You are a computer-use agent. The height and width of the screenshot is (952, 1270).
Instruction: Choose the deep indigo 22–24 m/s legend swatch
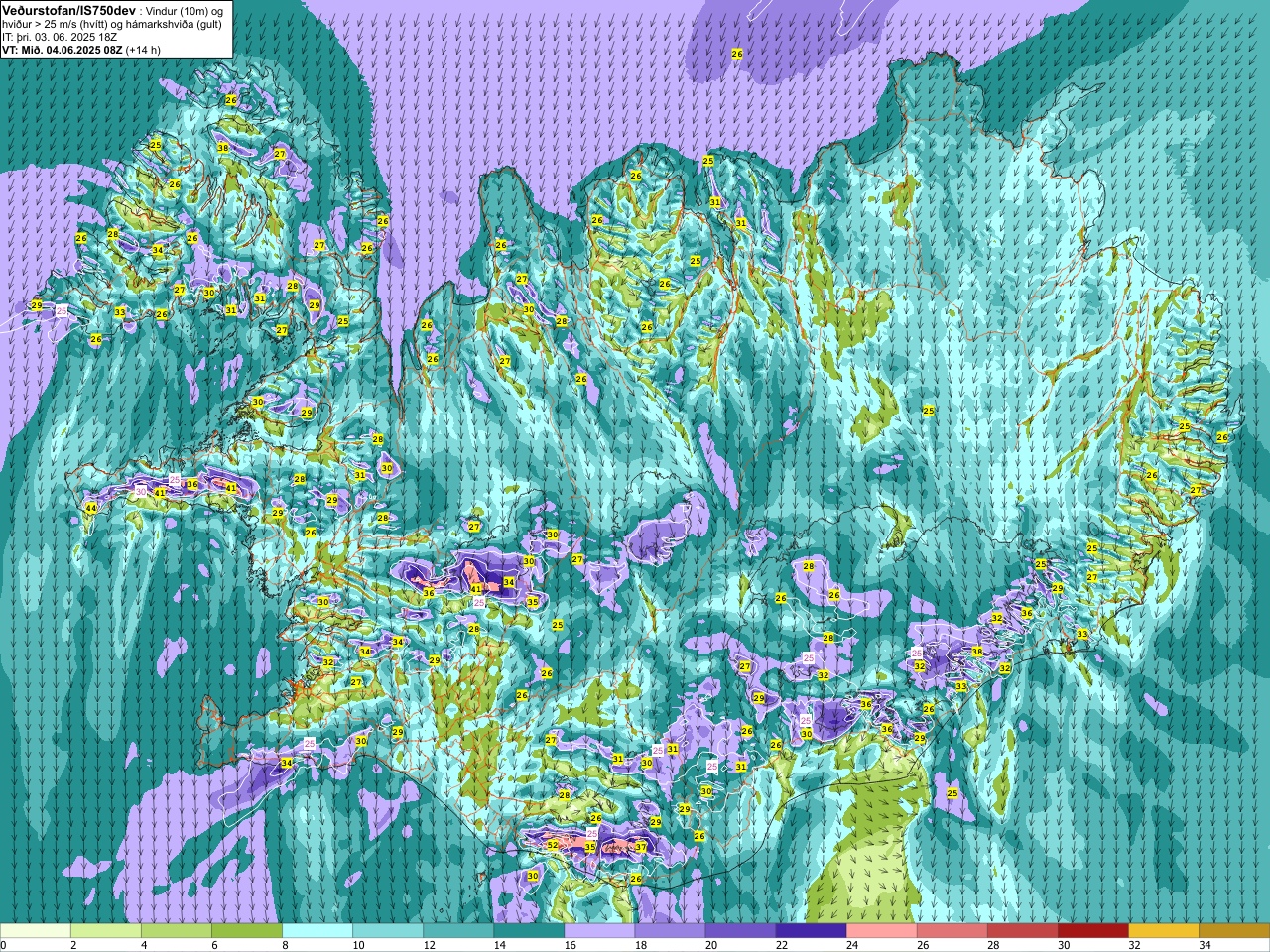[x=811, y=931]
